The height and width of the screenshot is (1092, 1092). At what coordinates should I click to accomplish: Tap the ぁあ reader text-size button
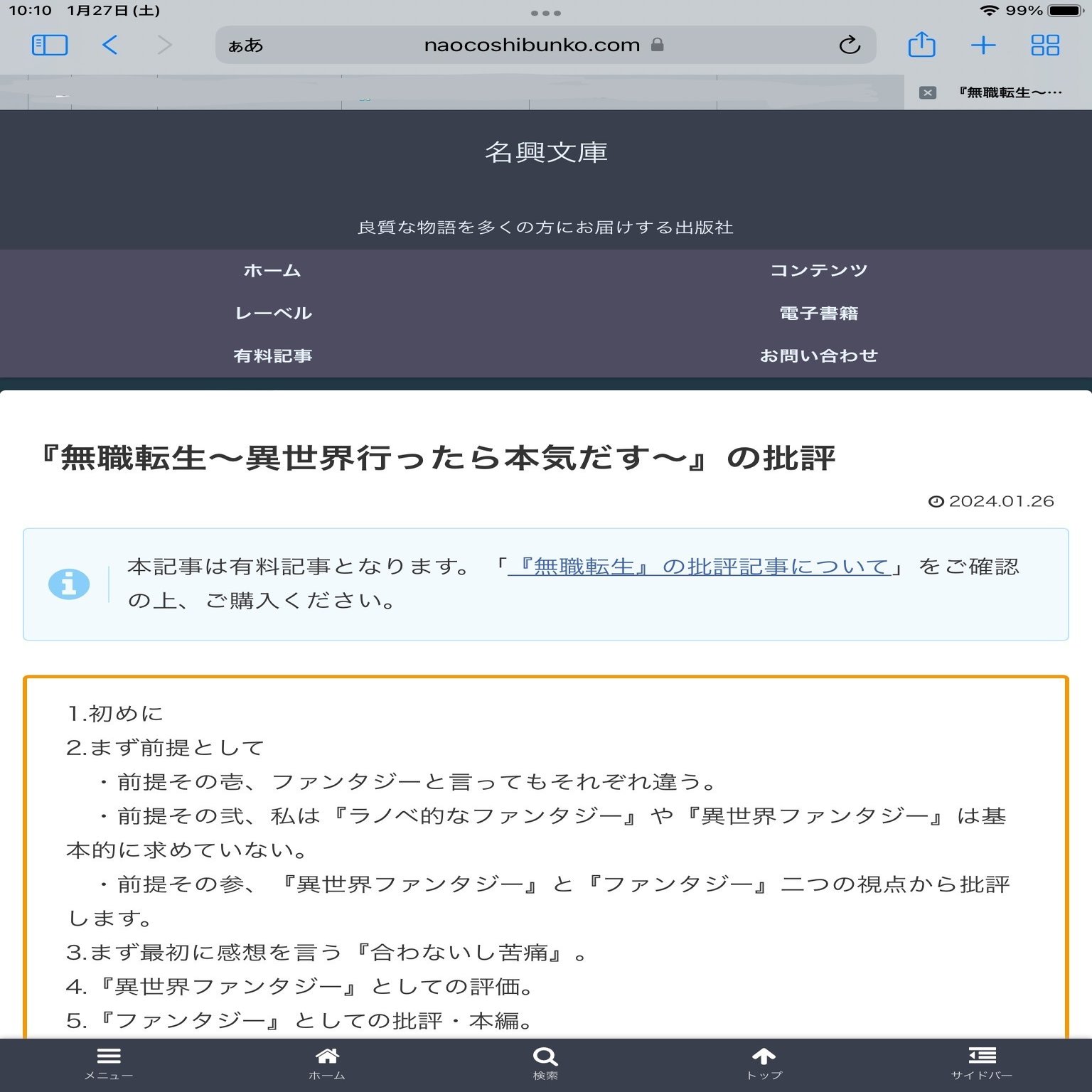click(x=245, y=46)
